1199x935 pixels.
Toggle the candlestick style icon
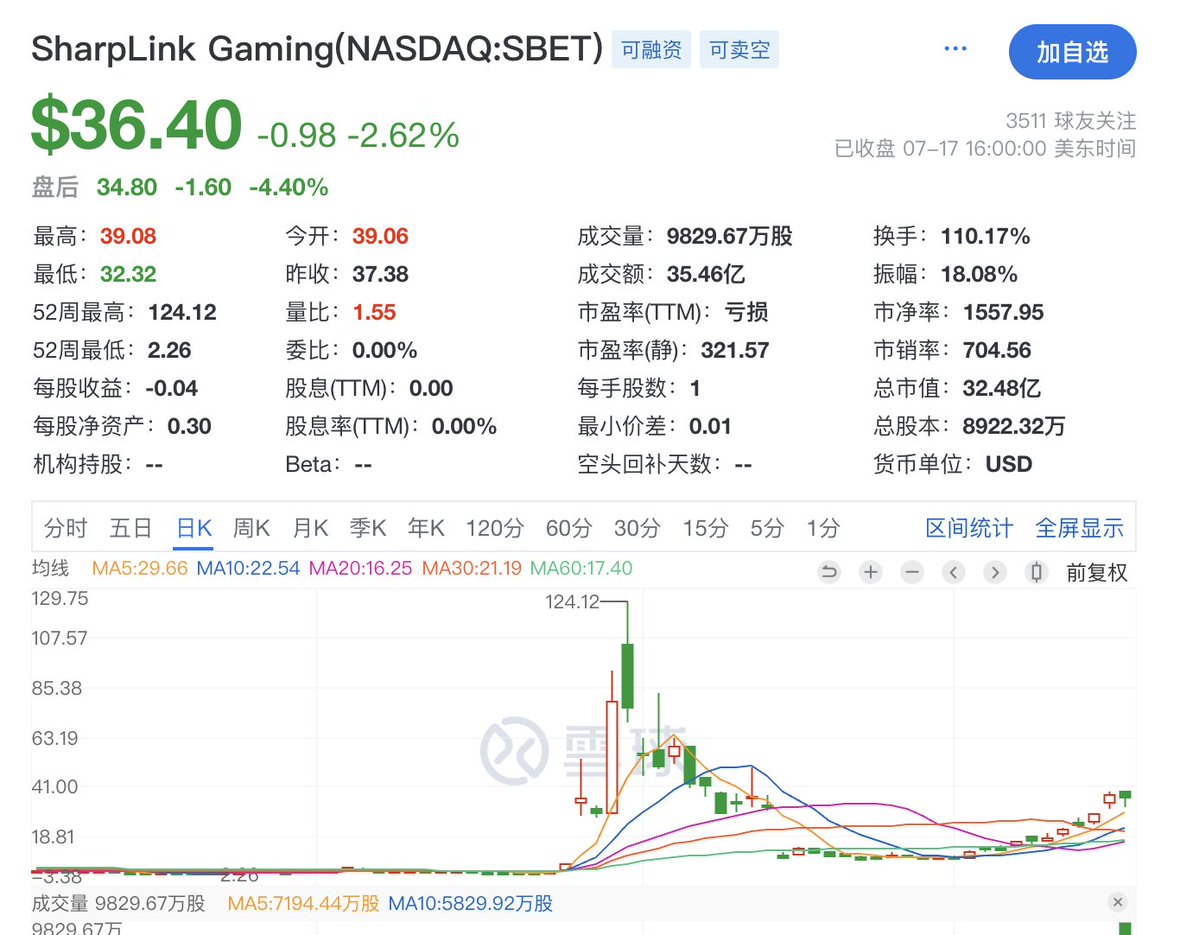point(1036,572)
